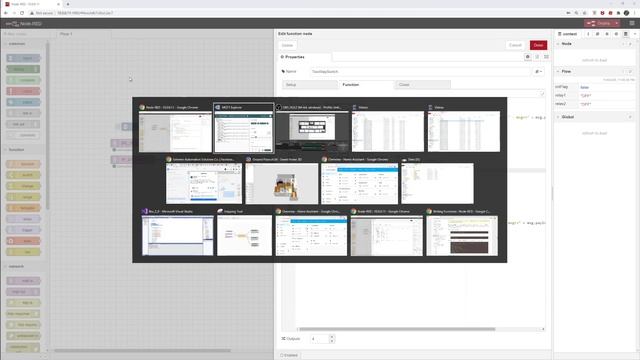Click the relay2 flow variable row
The width and height of the screenshot is (640, 360).
pos(594,104)
